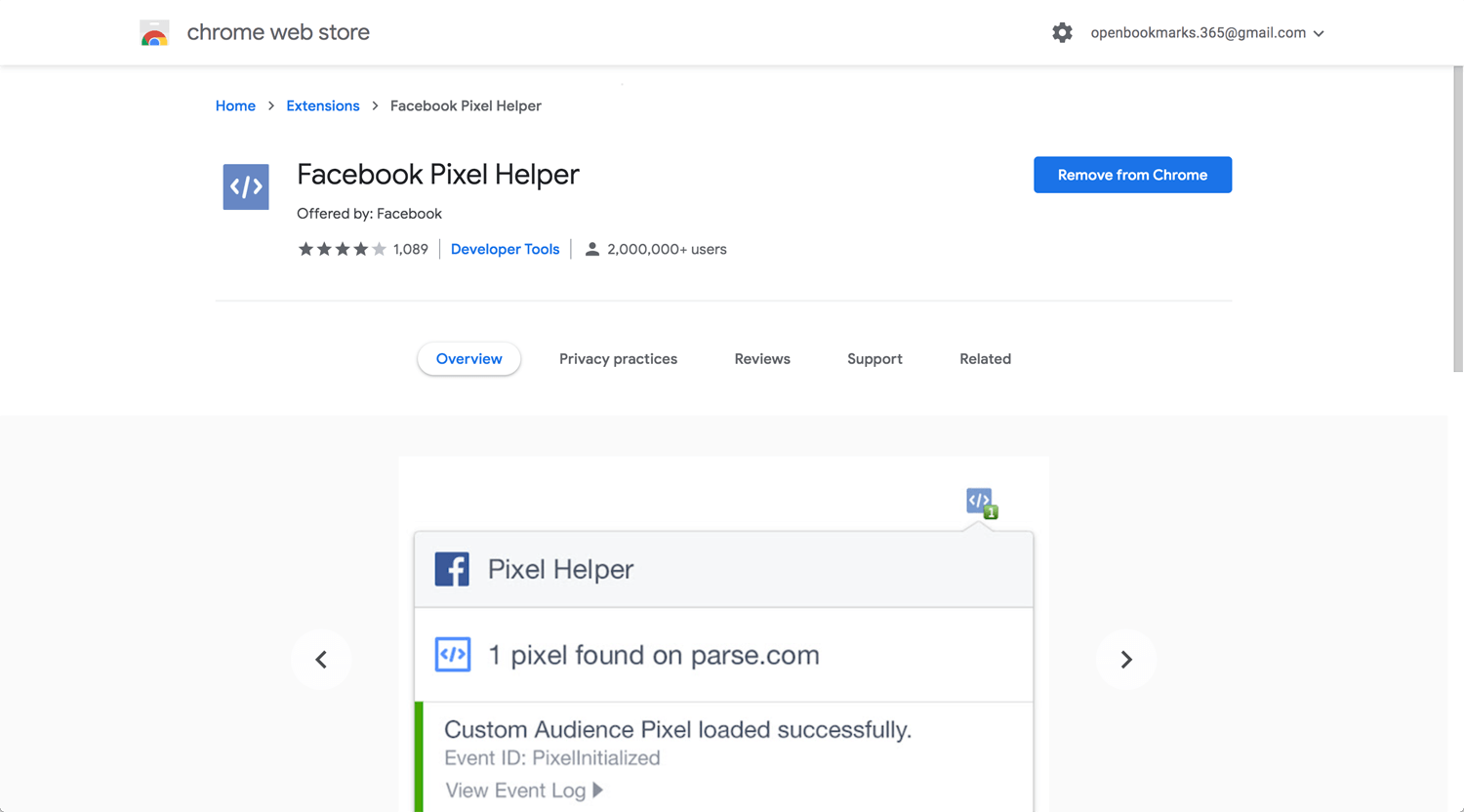This screenshot has width=1464, height=812.
Task: Click the Chrome Web Store rainbow logo
Action: point(154,33)
